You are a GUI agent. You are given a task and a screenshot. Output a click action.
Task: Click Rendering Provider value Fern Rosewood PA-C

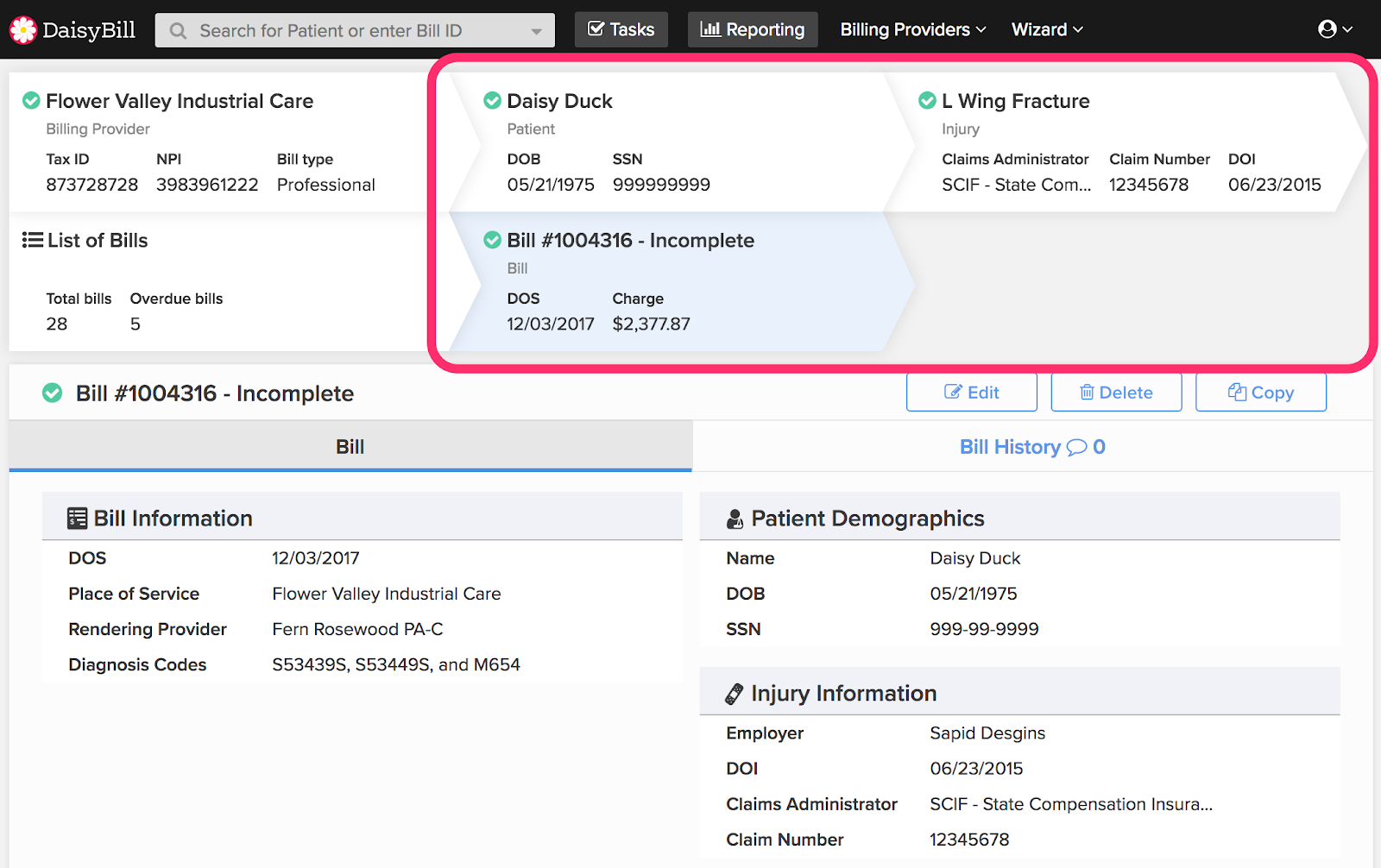pyautogui.click(x=358, y=629)
